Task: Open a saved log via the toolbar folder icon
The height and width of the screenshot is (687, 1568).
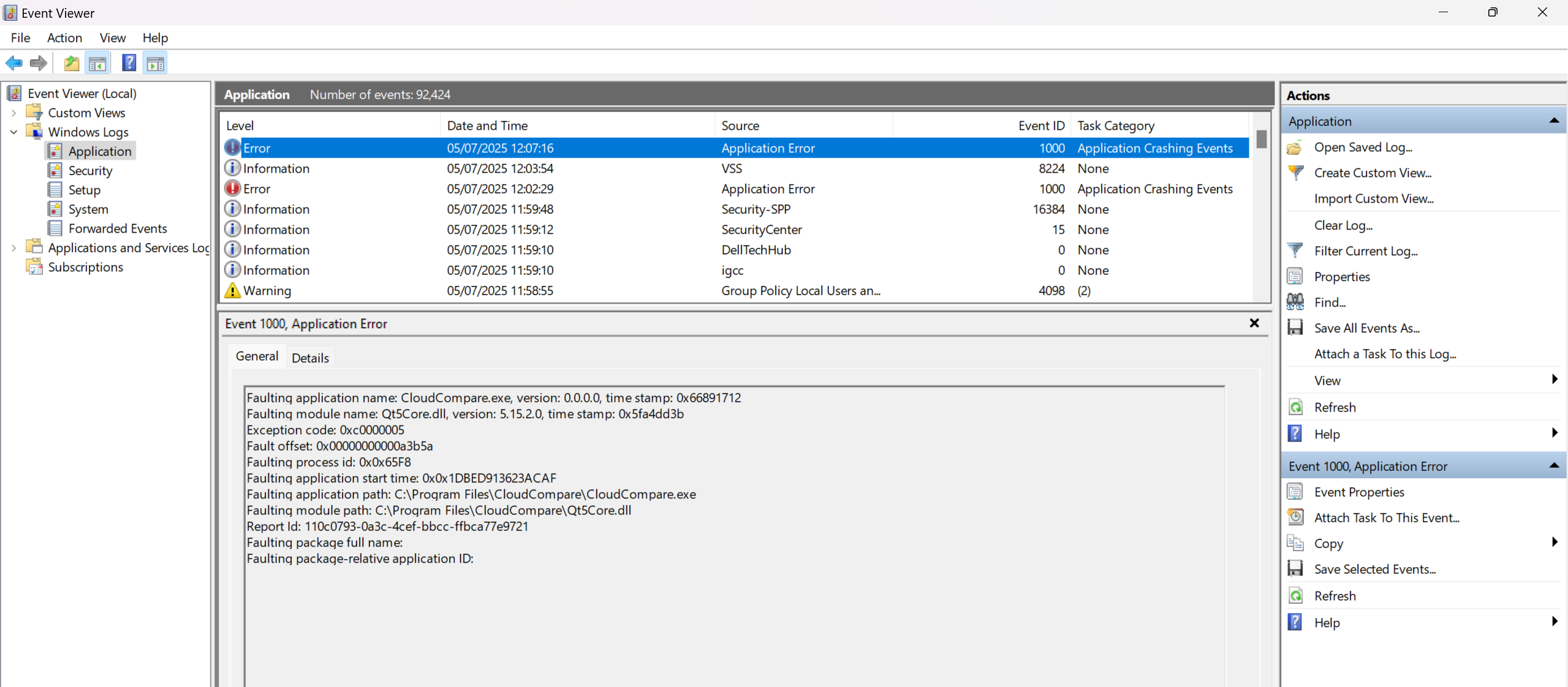Action: pyautogui.click(x=70, y=62)
